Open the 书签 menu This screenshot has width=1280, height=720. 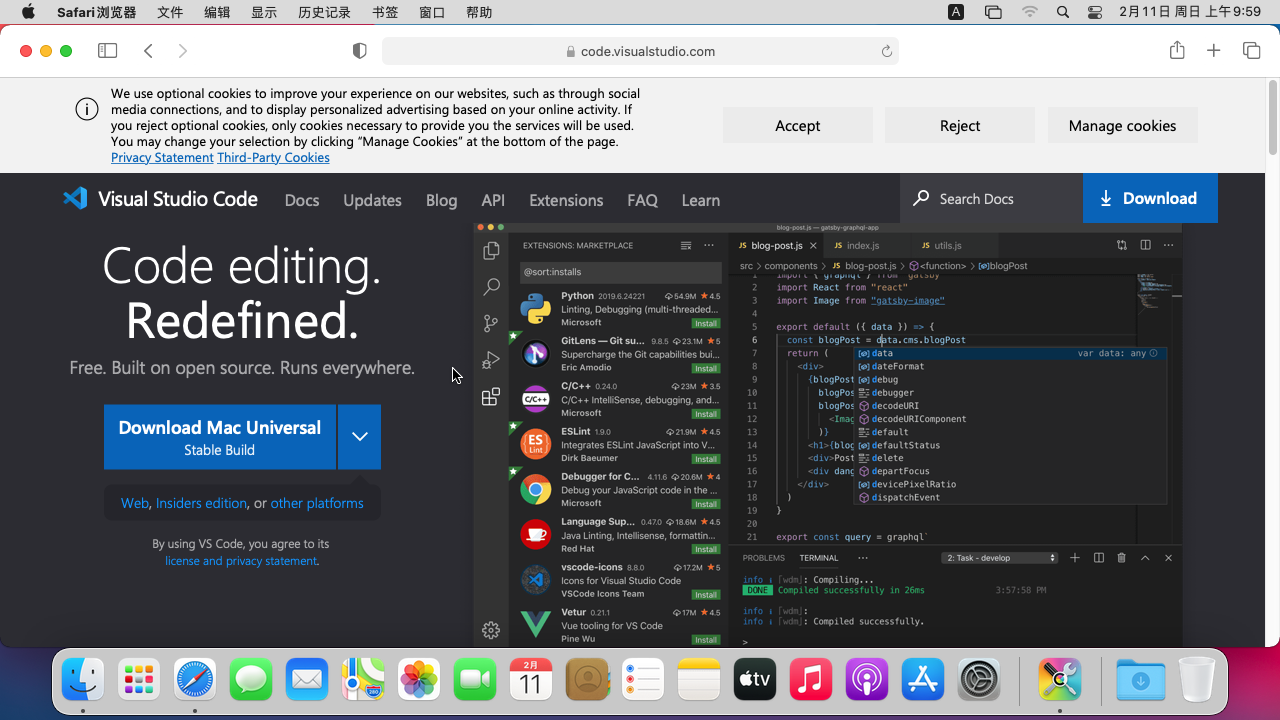click(x=385, y=12)
